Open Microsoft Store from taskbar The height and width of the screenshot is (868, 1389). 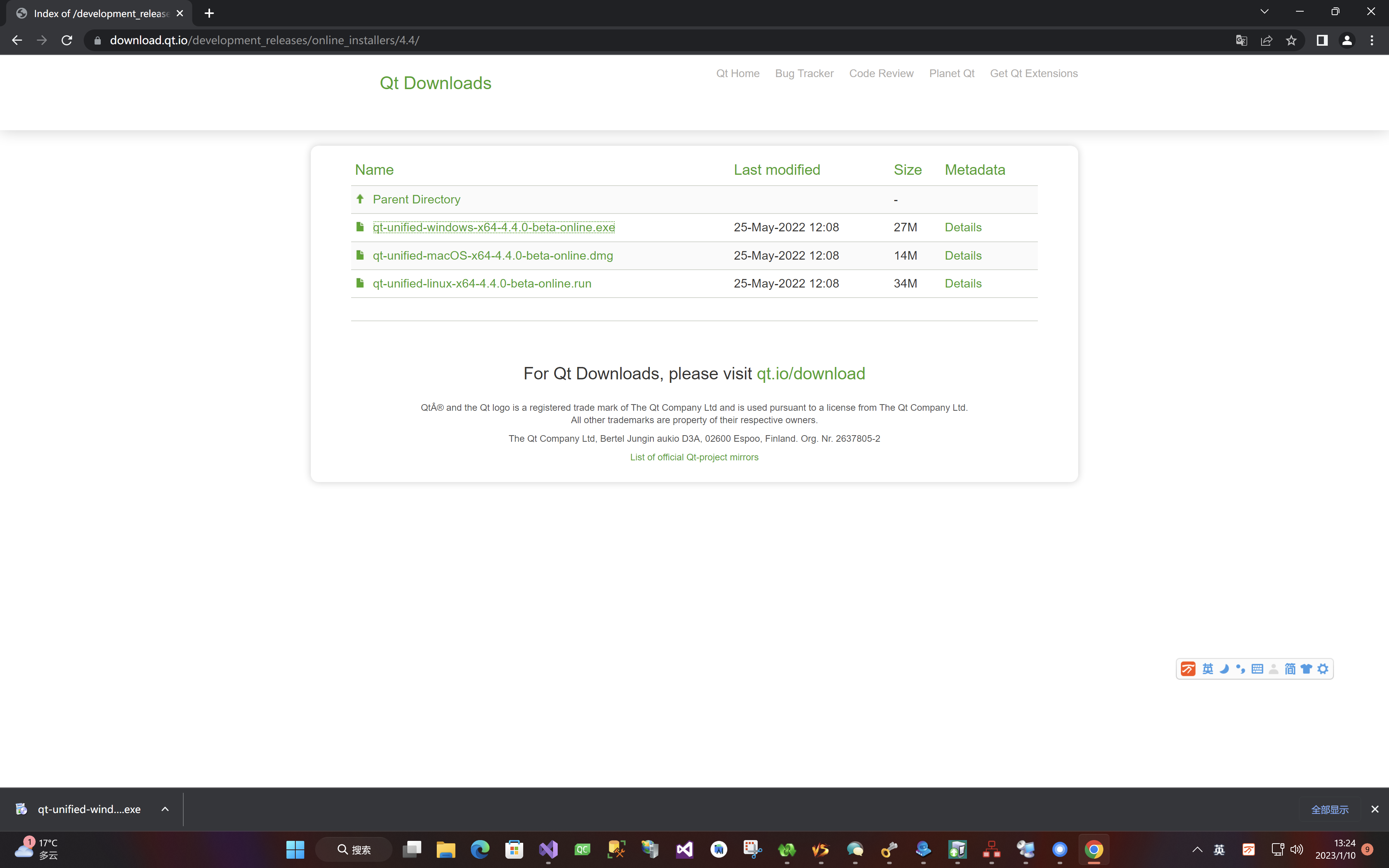click(x=514, y=850)
